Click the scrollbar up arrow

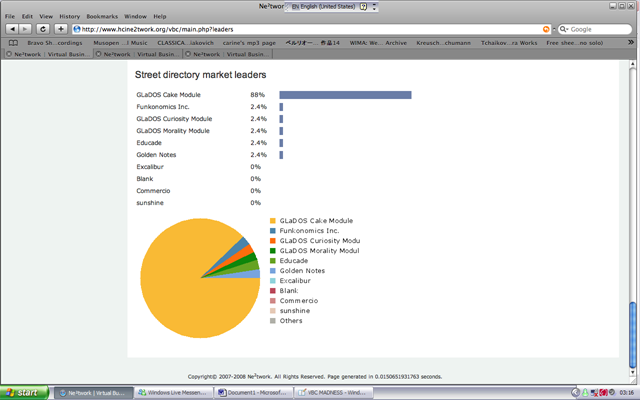point(633,64)
